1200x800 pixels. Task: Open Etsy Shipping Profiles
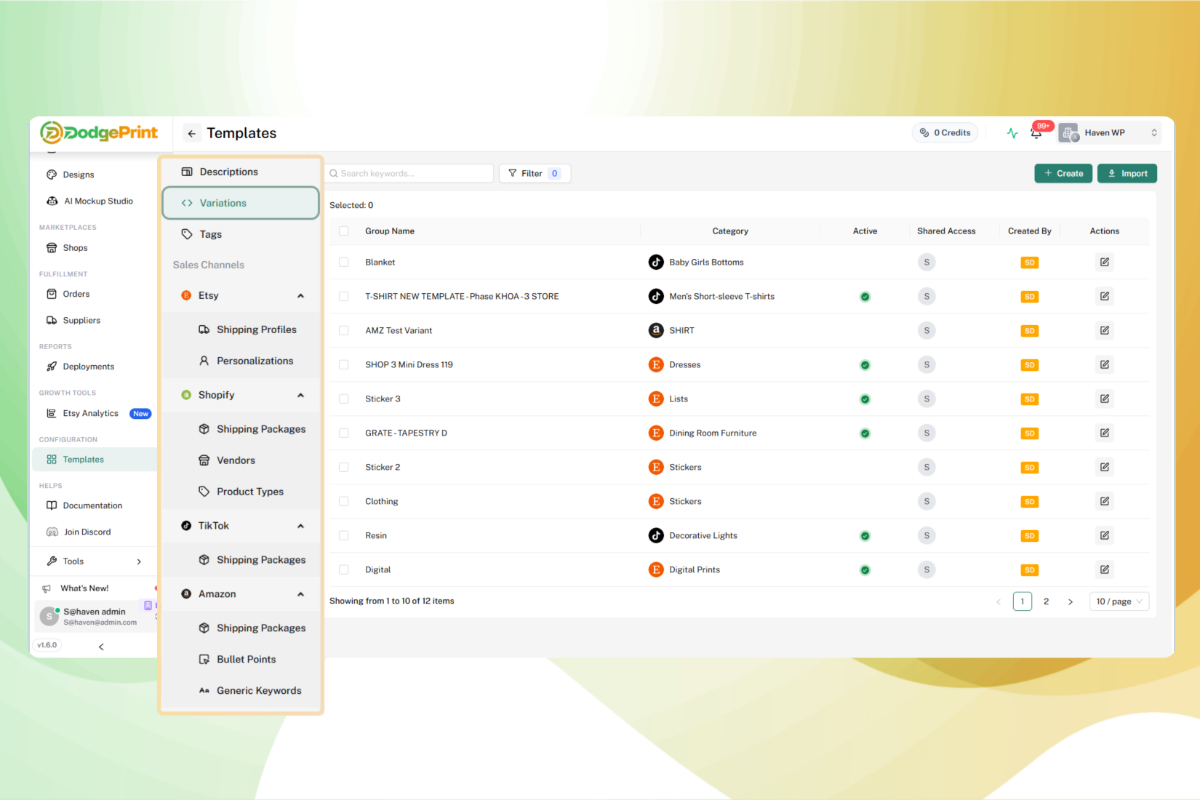click(247, 329)
